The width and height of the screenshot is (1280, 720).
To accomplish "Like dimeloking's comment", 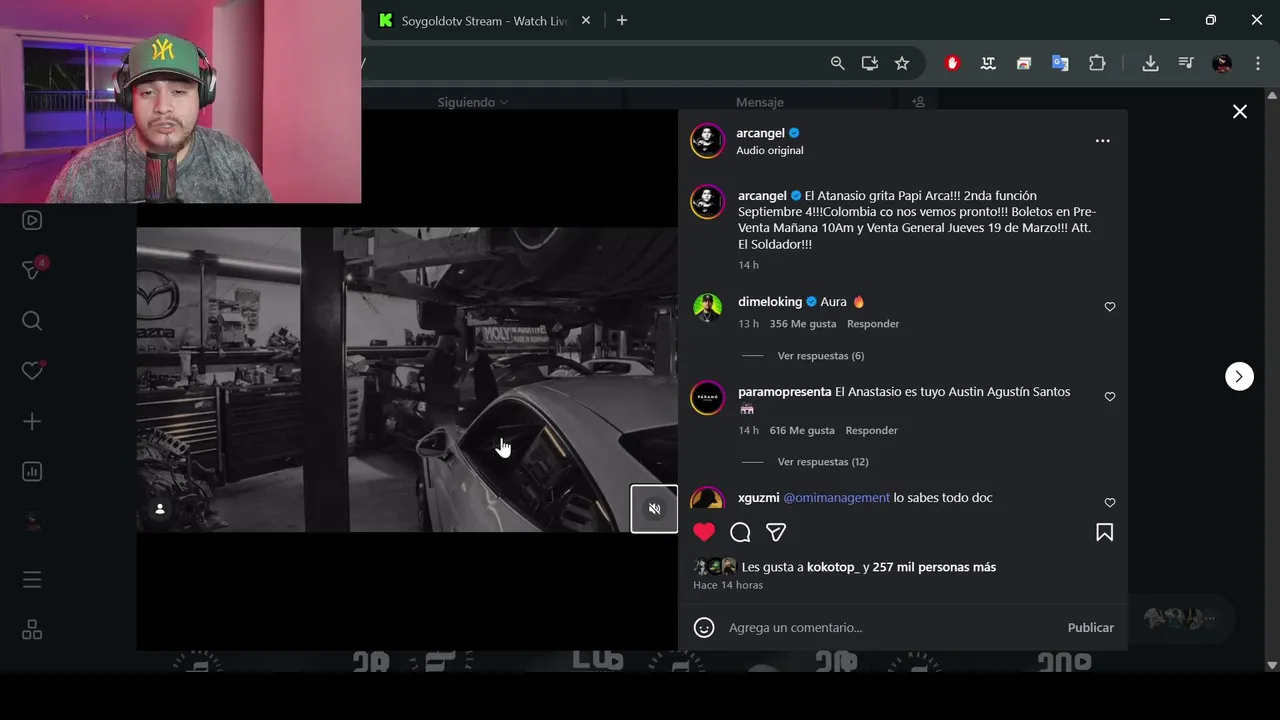I will [x=1109, y=307].
